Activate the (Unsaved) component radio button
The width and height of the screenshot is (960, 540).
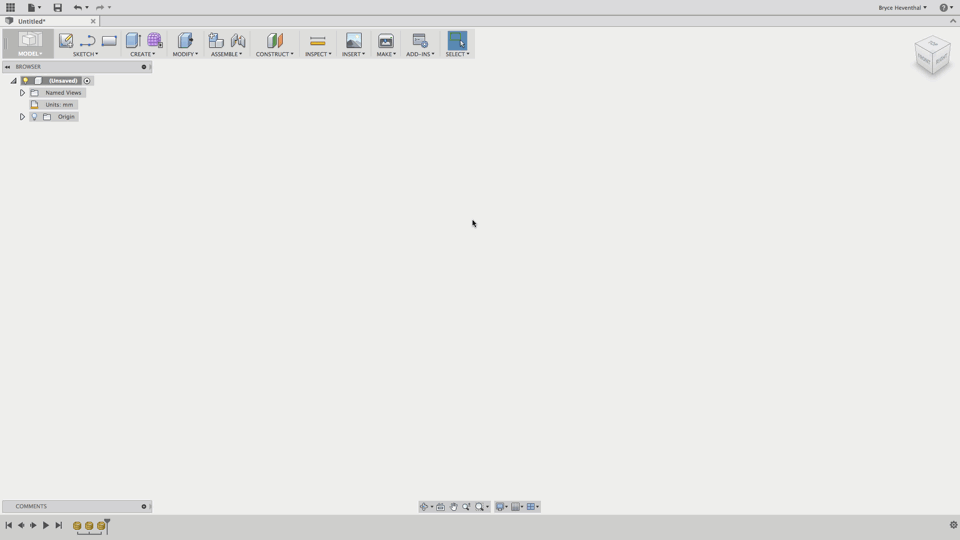(87, 81)
